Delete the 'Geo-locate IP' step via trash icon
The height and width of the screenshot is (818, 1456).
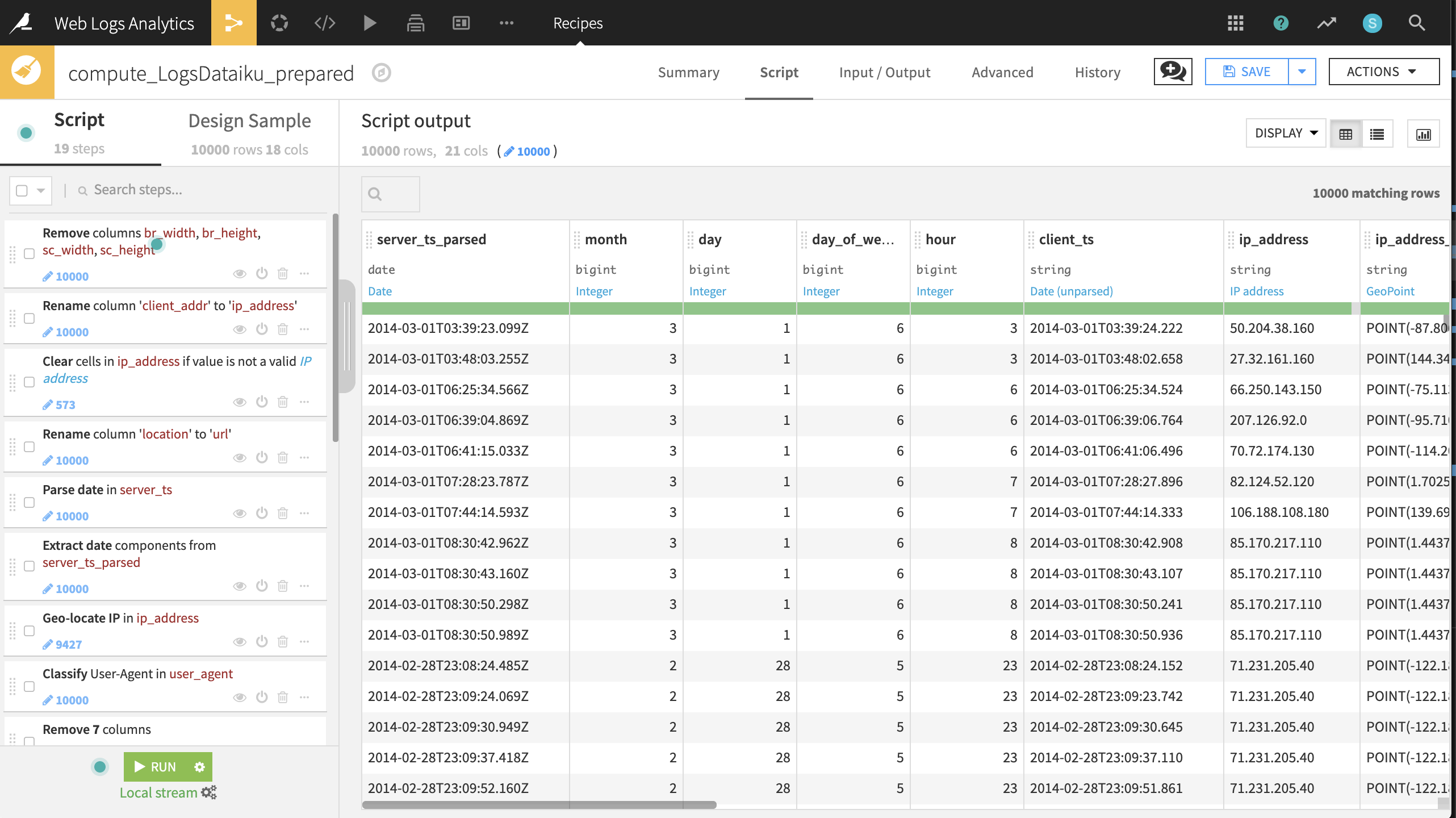(283, 642)
